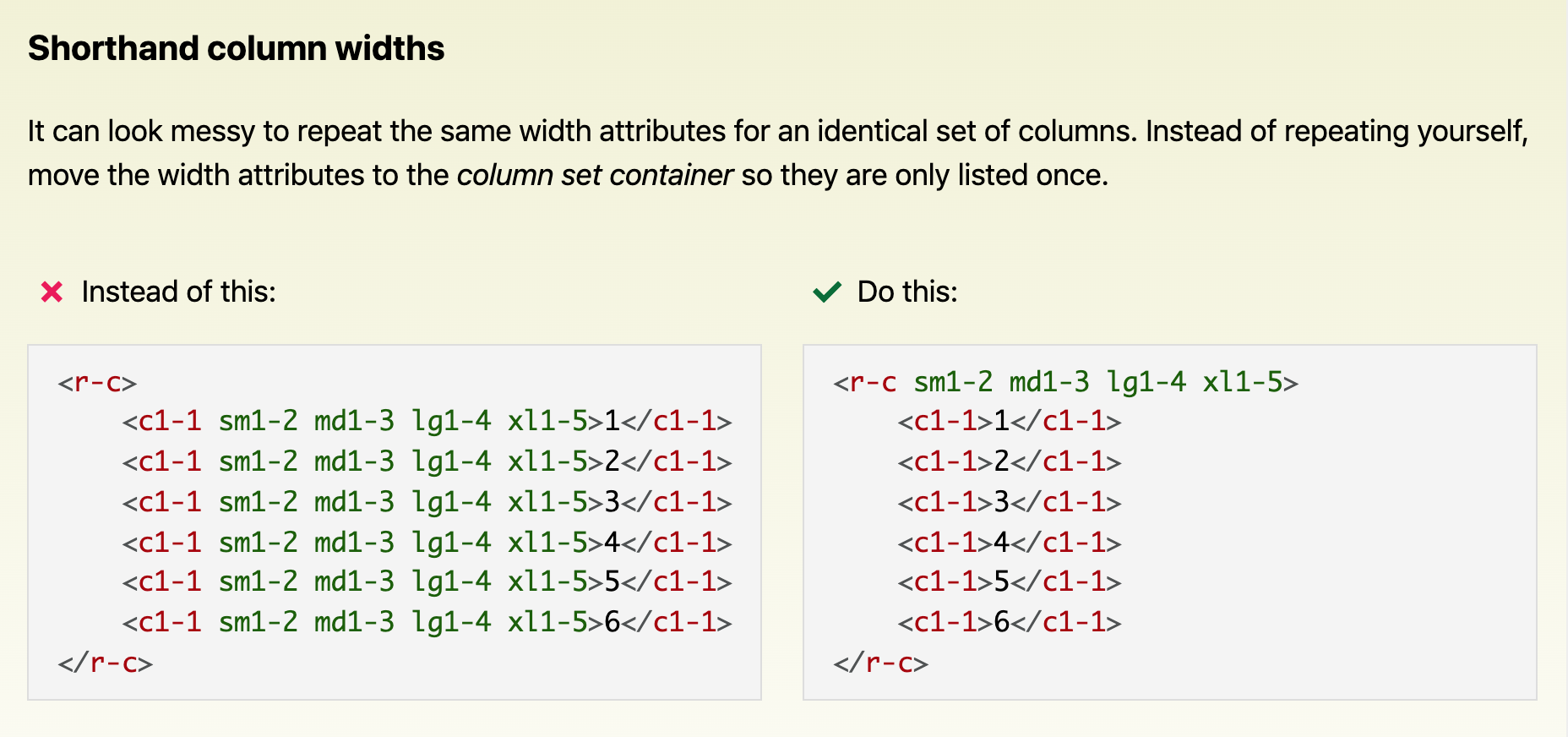Click the 'Shorthand column widths' heading
The image size is (1568, 737).
coord(237,48)
